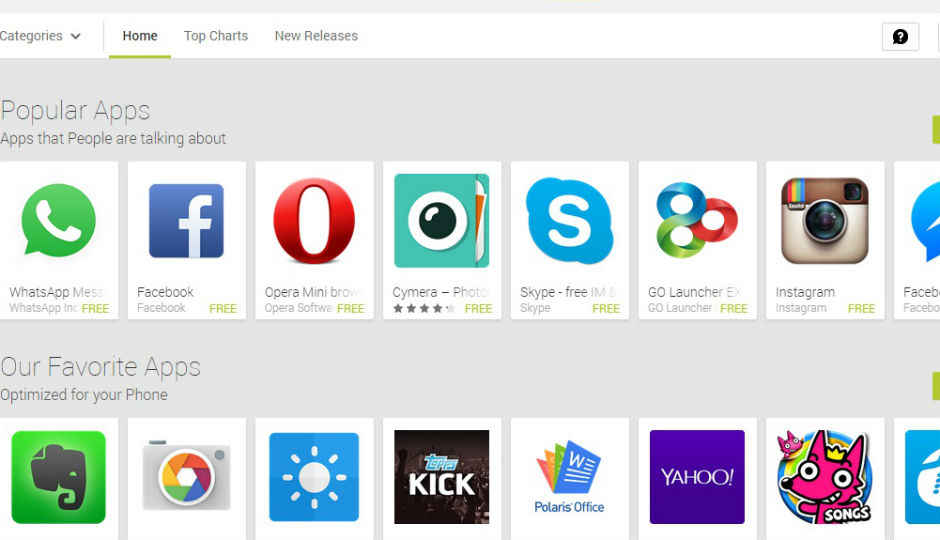Screen dimensions: 940x540
Task: Click the 'WhatsApp Inc' developer name
Action: point(44,308)
